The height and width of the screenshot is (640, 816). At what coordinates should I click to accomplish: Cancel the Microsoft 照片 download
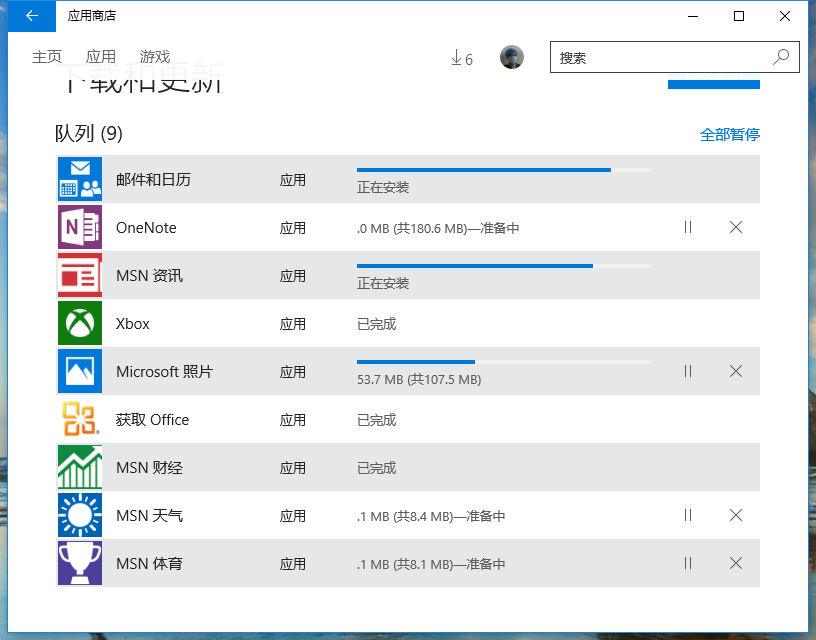(x=736, y=371)
